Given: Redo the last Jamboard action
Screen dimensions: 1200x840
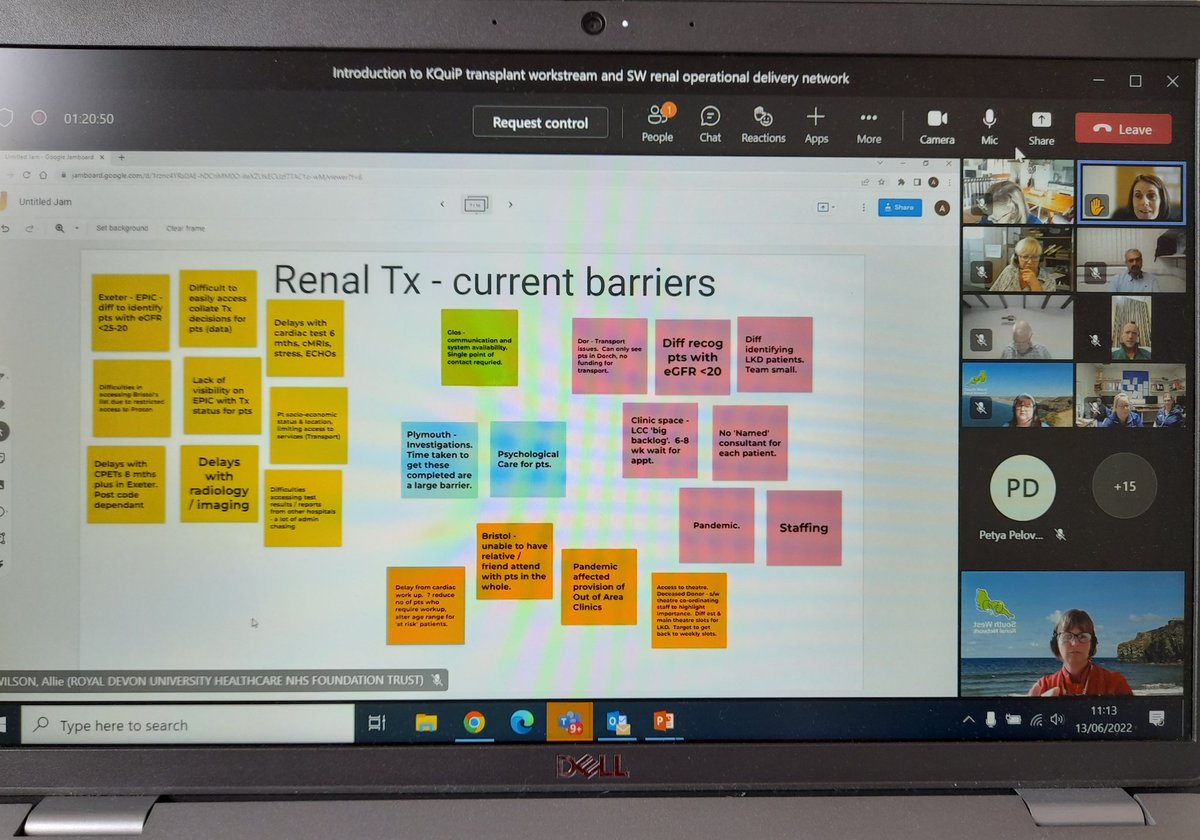Looking at the screenshot, I should point(30,227).
